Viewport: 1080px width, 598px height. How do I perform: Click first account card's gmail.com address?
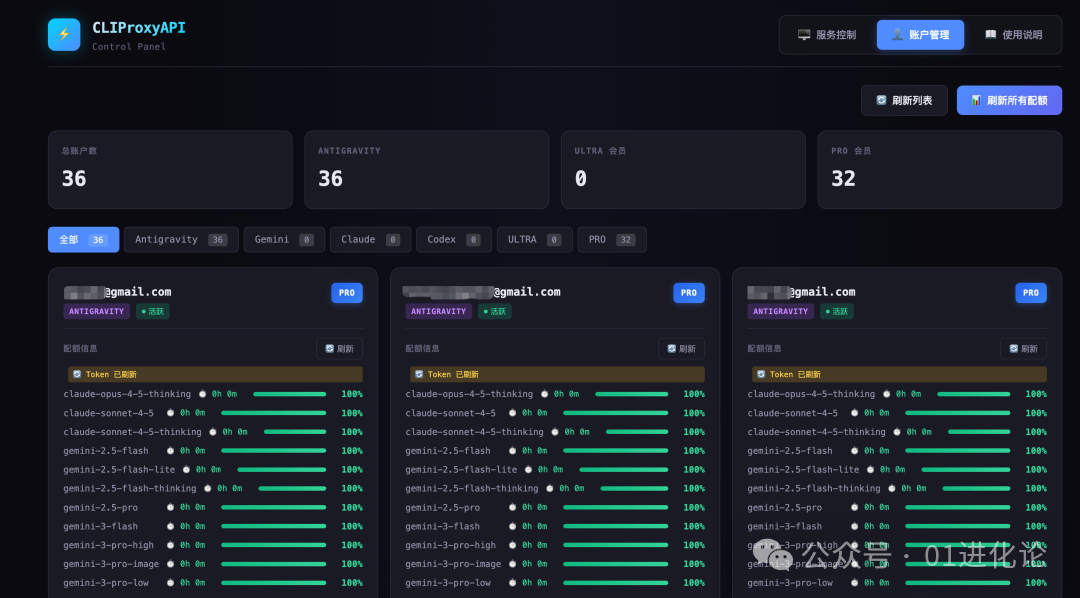[x=118, y=292]
